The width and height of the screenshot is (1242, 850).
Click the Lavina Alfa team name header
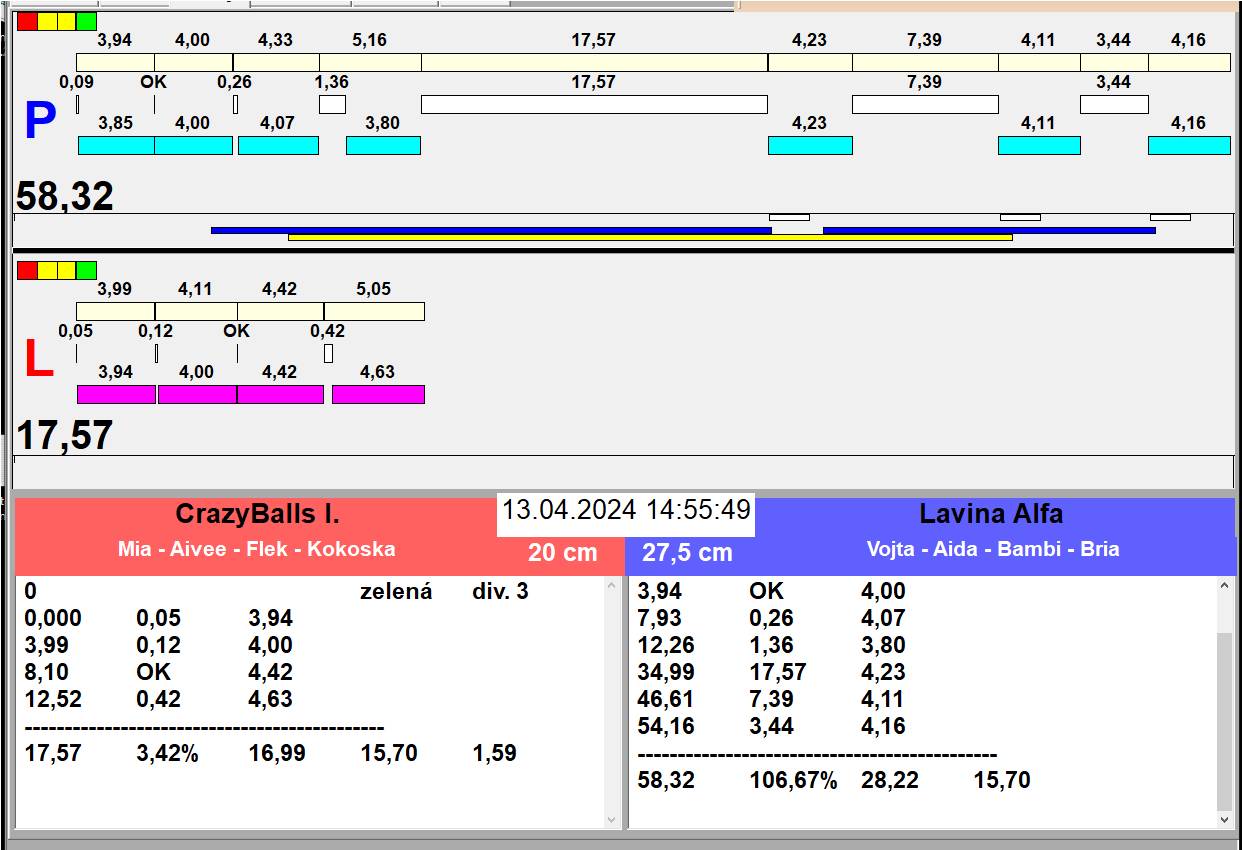coord(990,514)
